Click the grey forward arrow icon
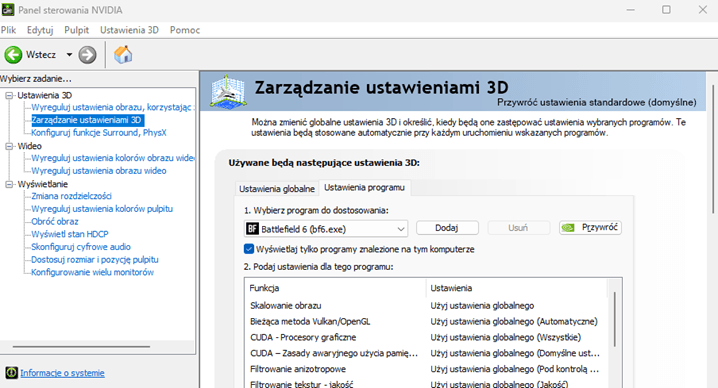718x388 pixels. click(87, 55)
